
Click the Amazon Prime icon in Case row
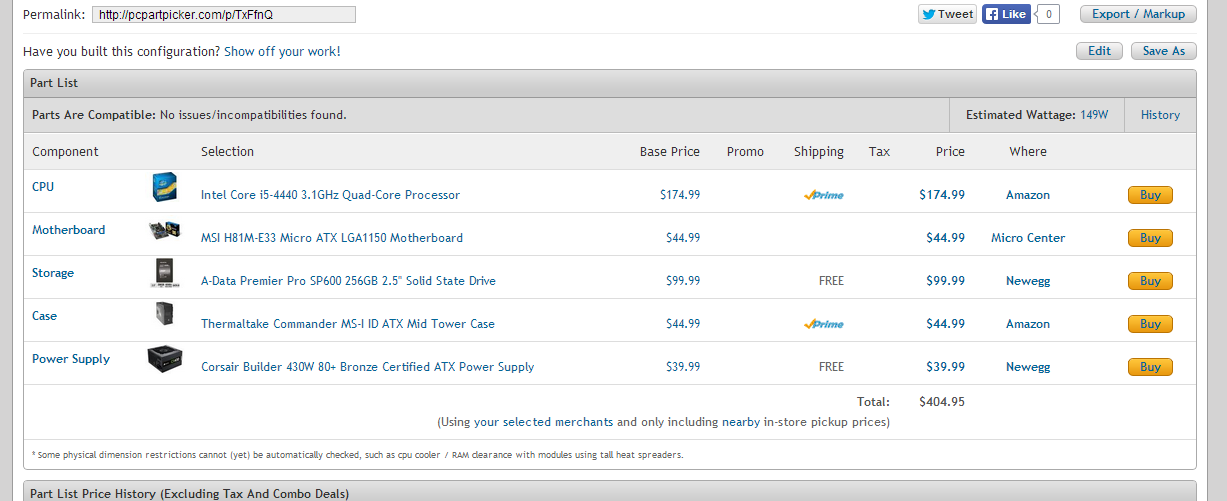[823, 324]
